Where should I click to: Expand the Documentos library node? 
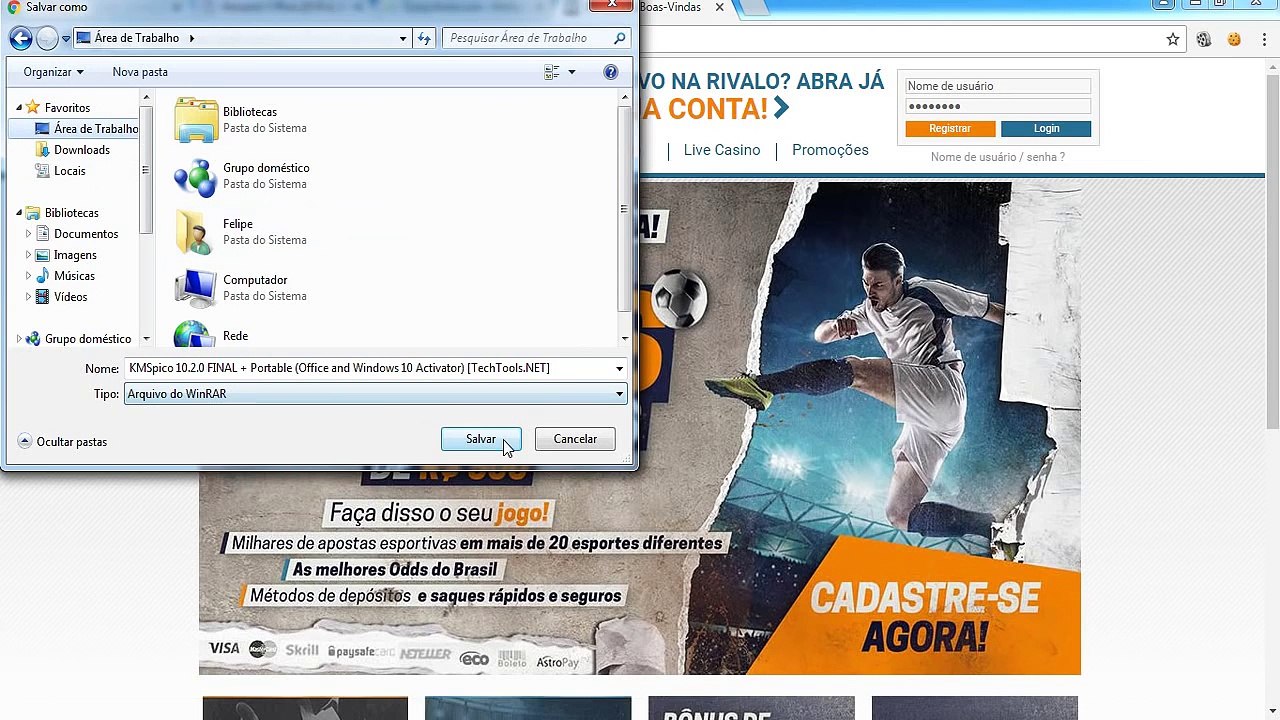(29, 234)
